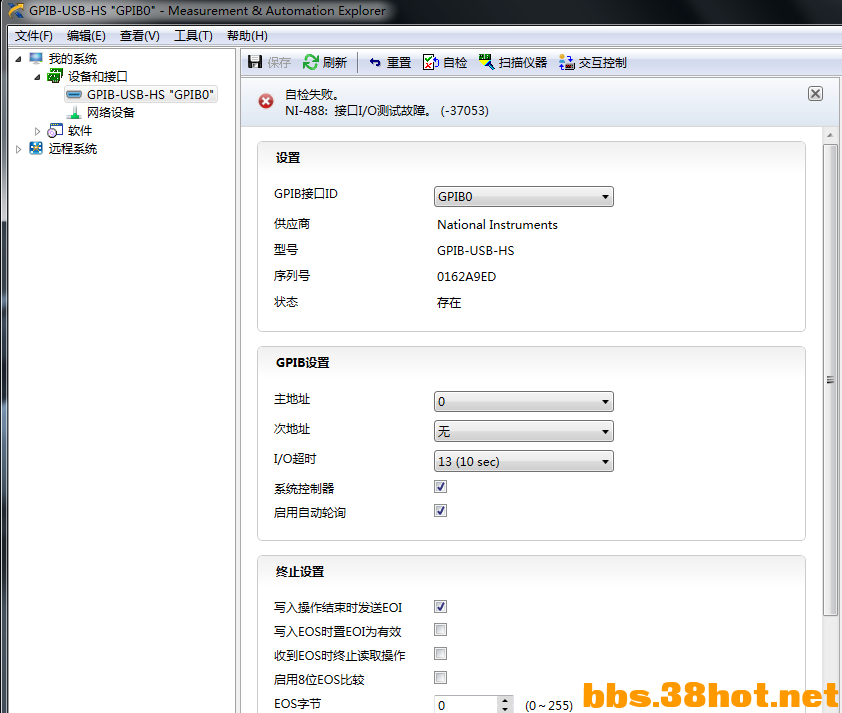The height and width of the screenshot is (713, 842).
Task: Click the Scan for Instruments (扫描仪器) icon
Action: (x=487, y=62)
